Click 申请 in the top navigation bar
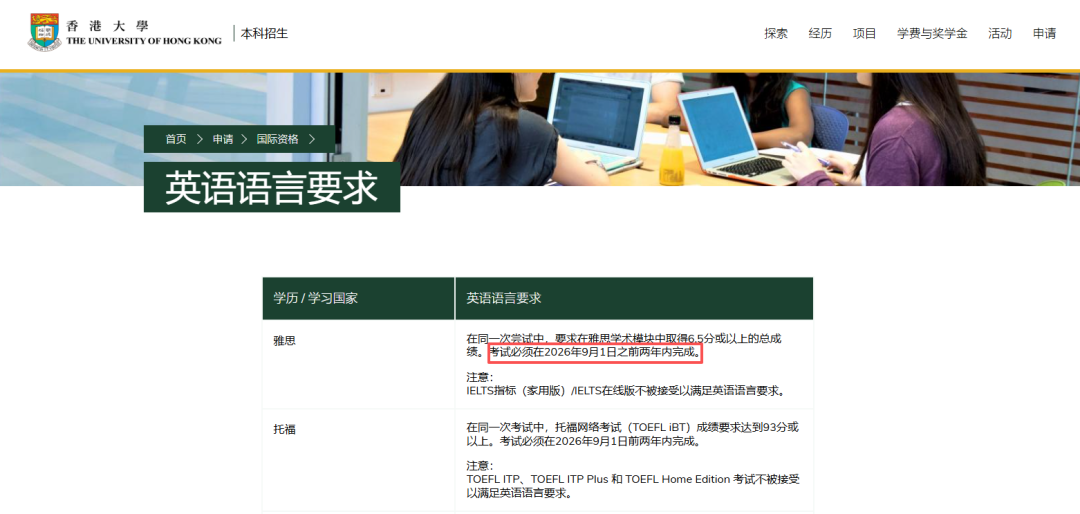 pos(1044,33)
